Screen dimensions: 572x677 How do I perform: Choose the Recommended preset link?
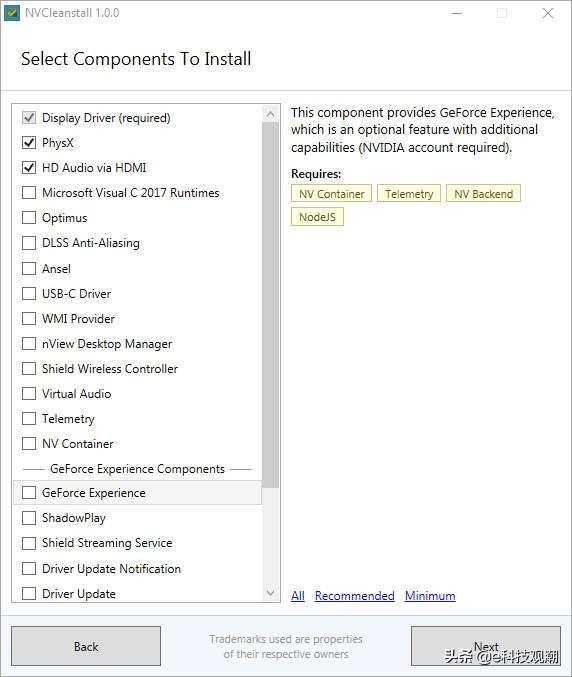point(354,596)
